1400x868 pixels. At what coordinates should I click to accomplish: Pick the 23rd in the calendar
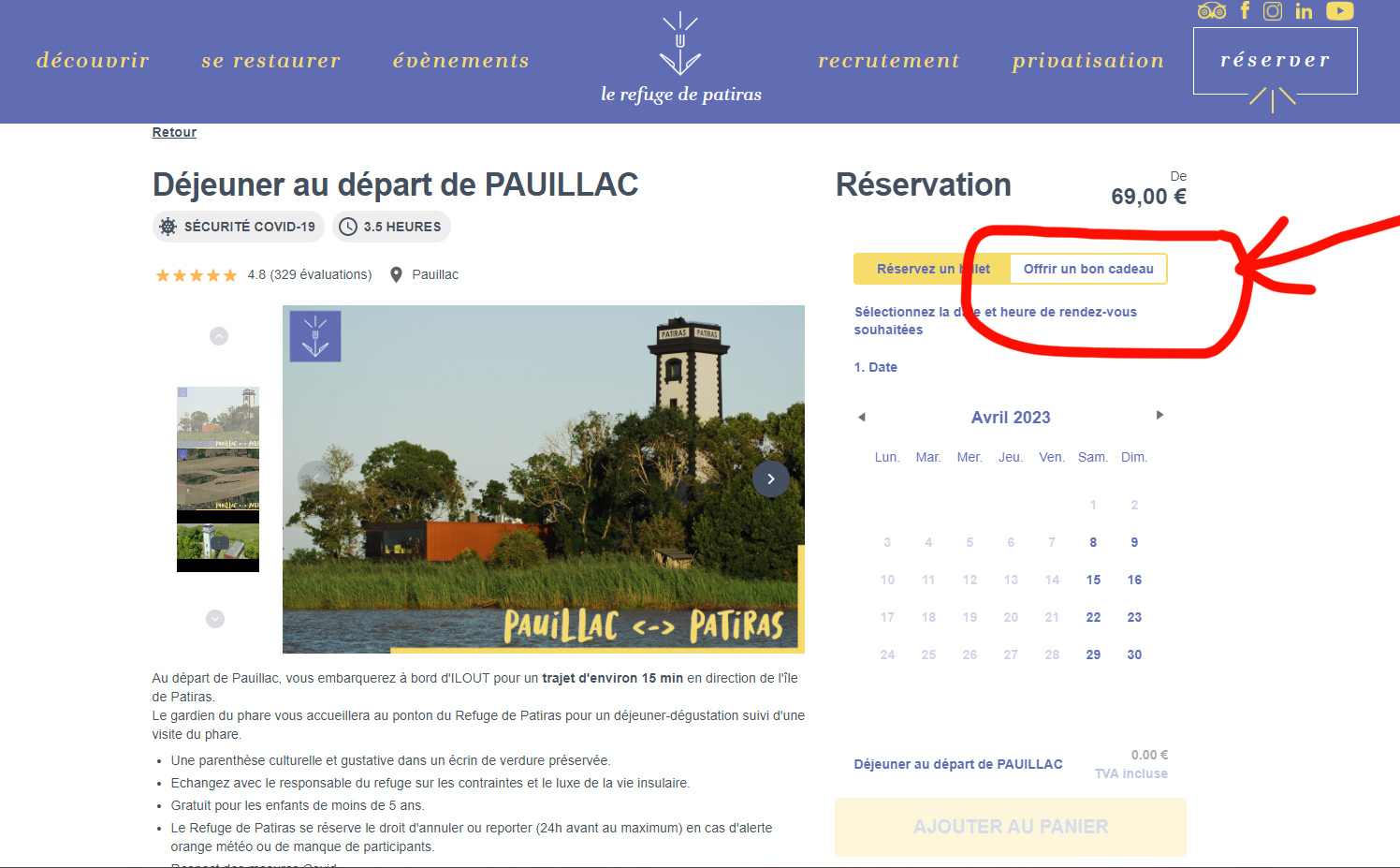[x=1134, y=617]
